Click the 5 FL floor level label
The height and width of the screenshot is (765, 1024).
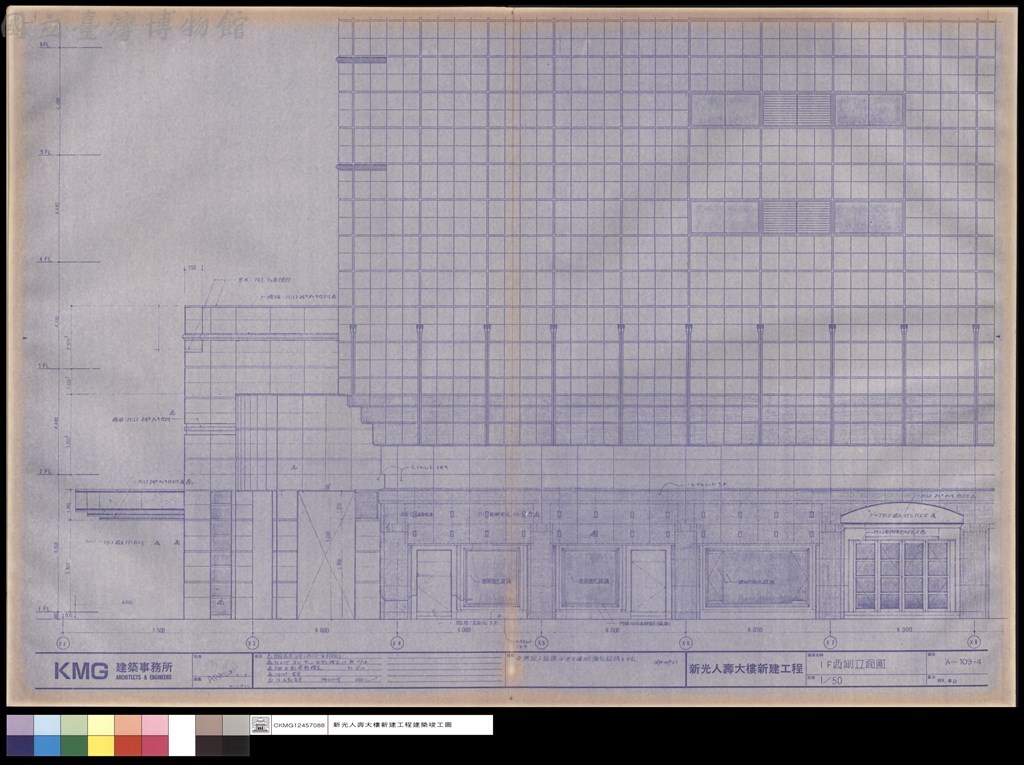point(44,152)
